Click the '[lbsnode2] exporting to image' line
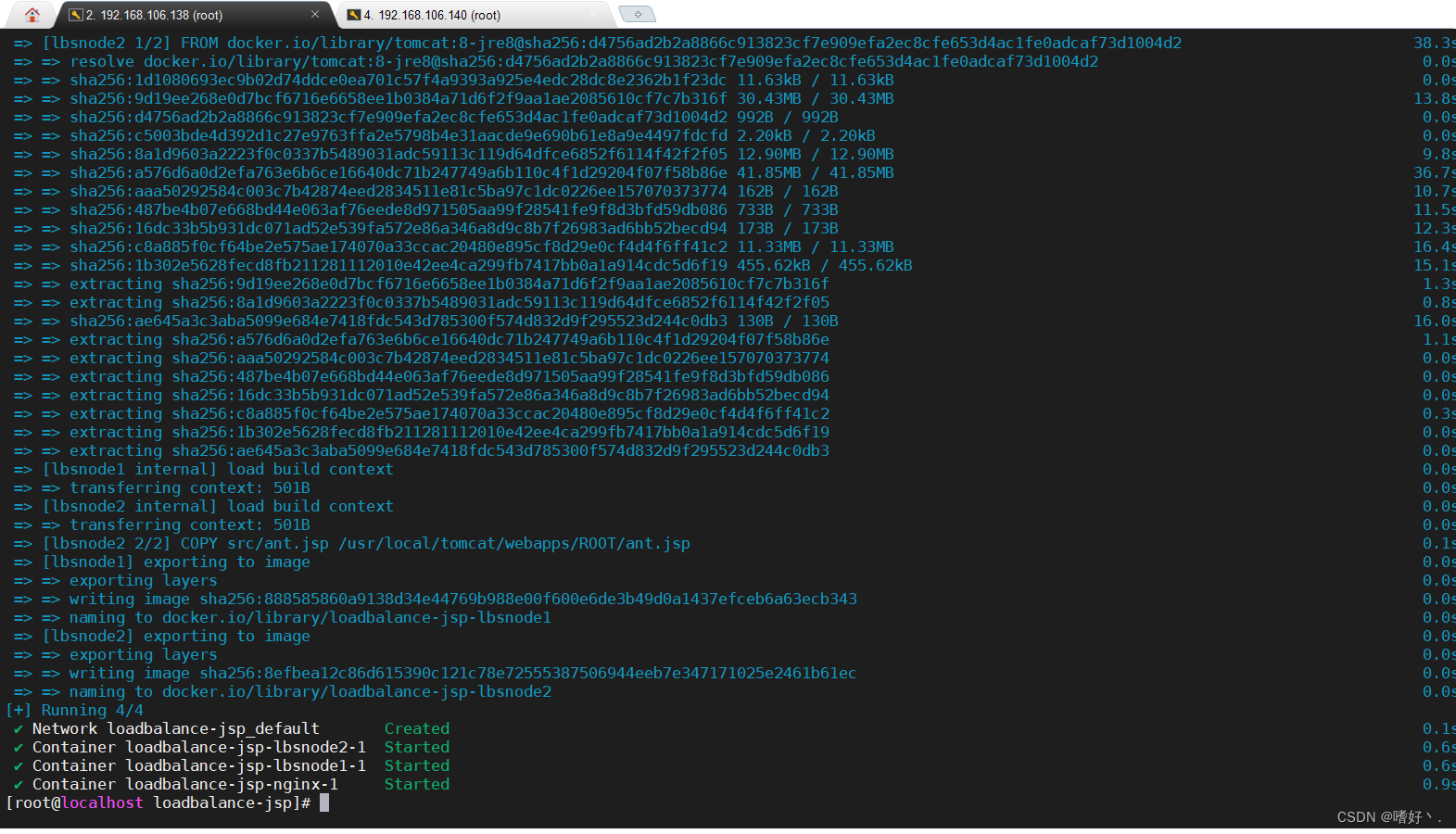 162,636
